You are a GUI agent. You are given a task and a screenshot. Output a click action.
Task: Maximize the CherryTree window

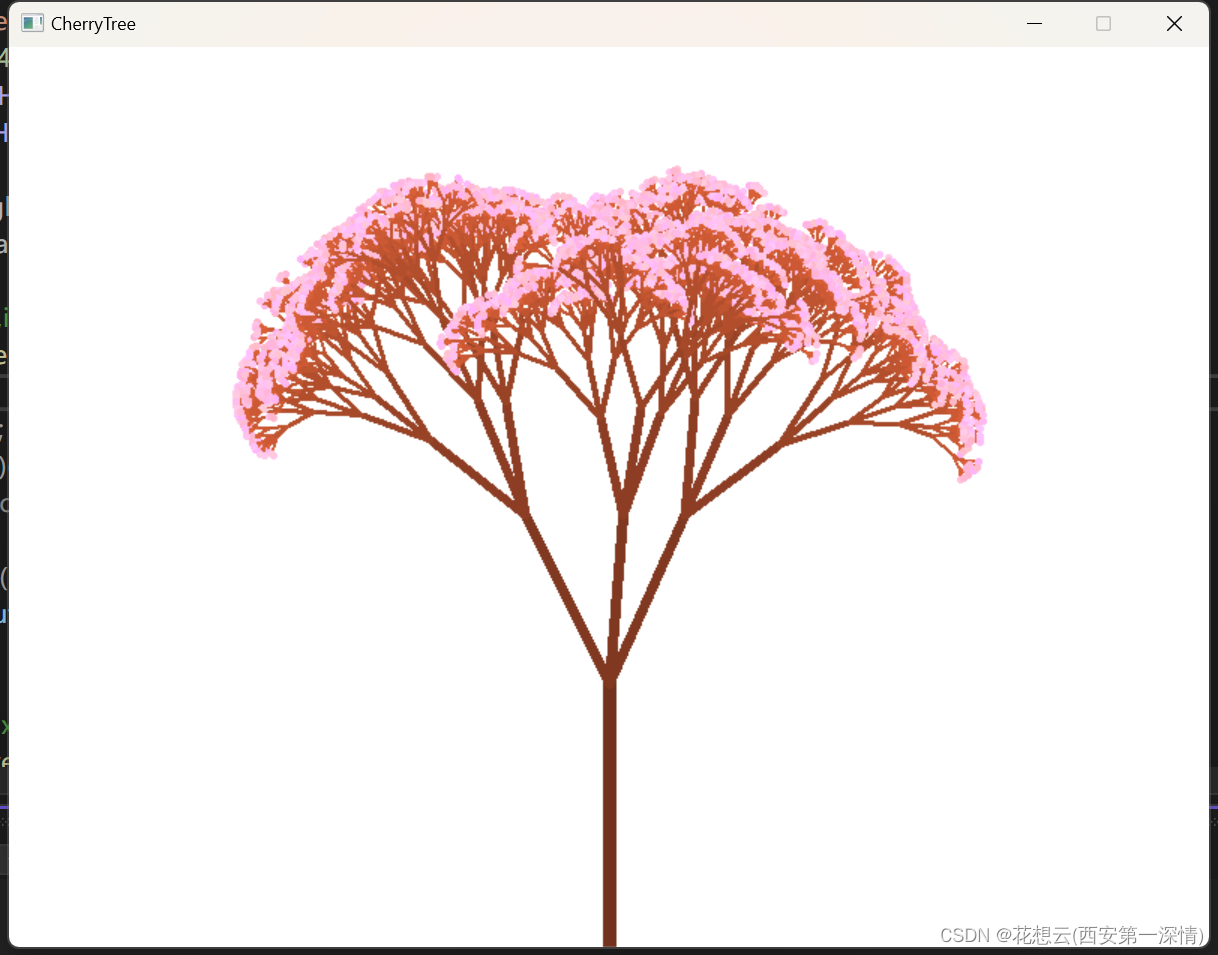click(x=1103, y=23)
